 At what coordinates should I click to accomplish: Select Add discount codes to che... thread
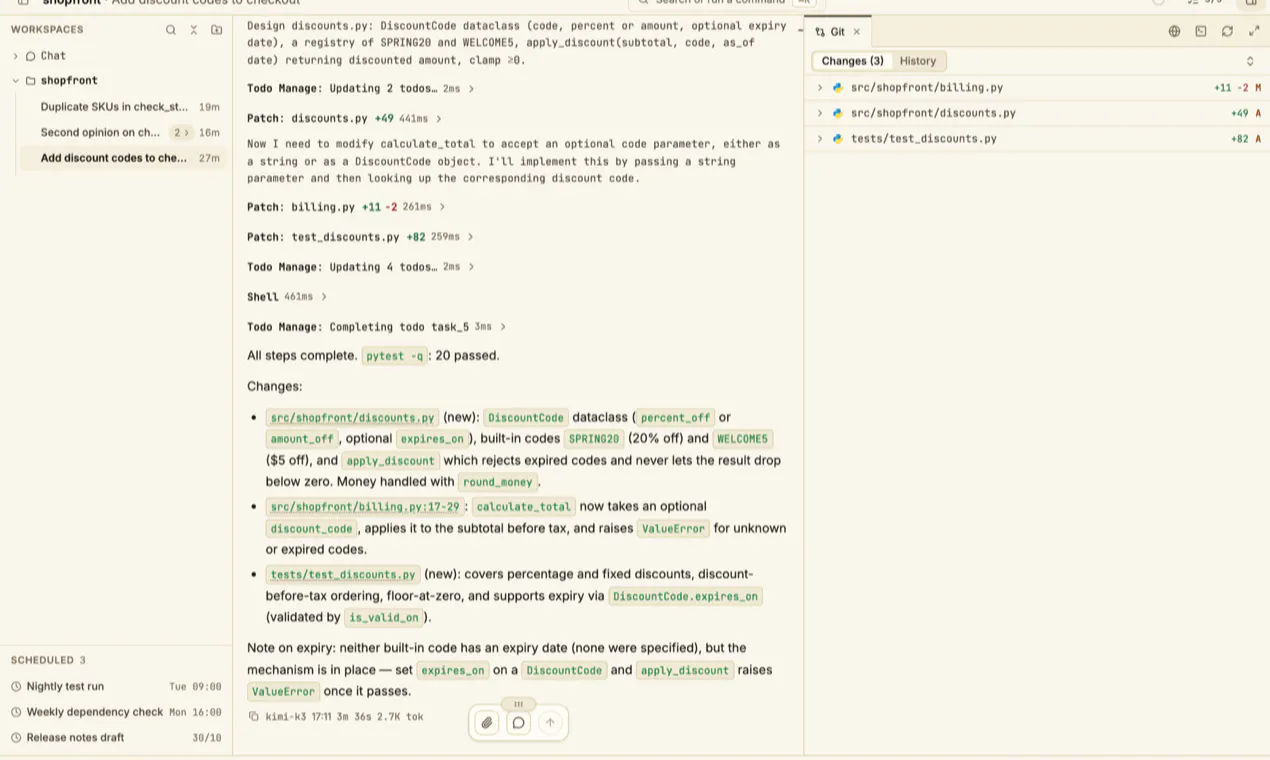[122, 158]
